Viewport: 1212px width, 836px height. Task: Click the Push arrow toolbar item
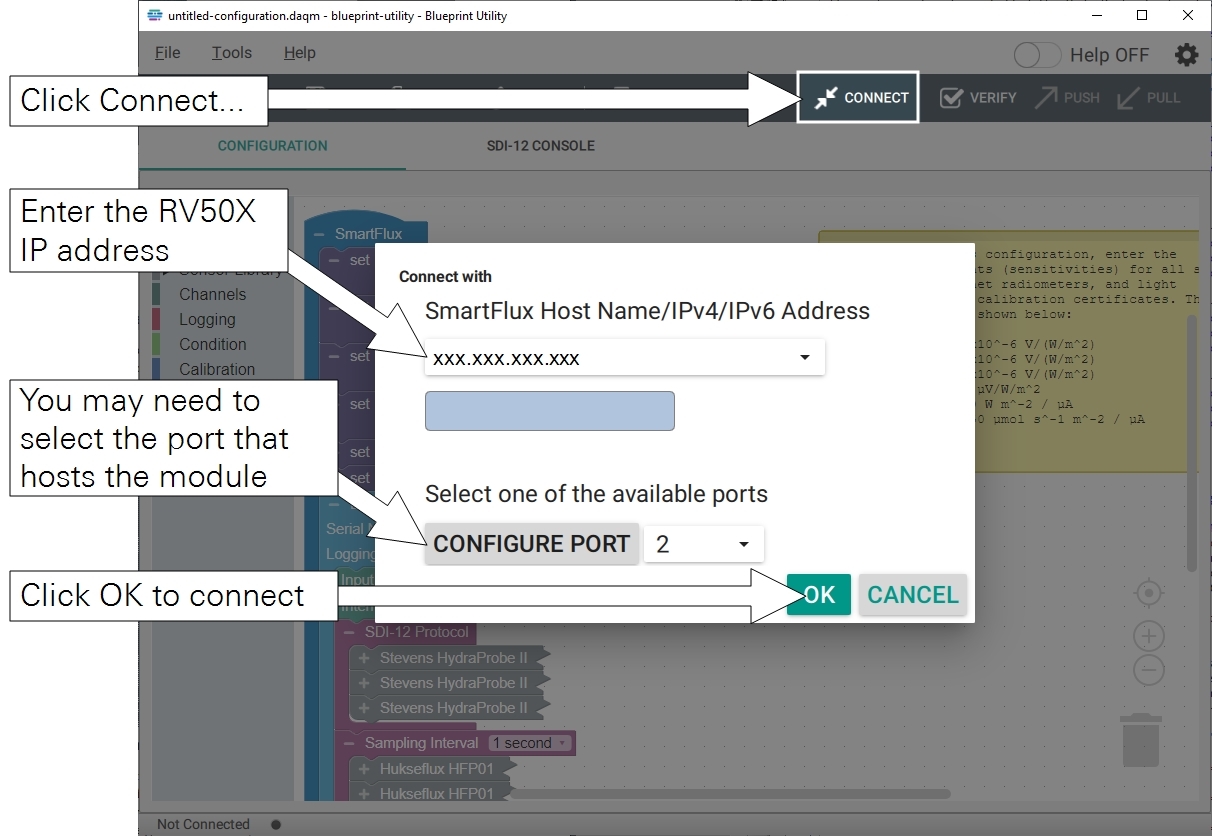[x=1067, y=98]
